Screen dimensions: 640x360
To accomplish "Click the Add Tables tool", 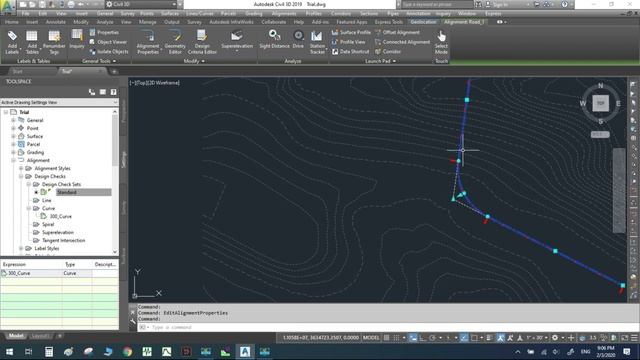I will pyautogui.click(x=32, y=42).
